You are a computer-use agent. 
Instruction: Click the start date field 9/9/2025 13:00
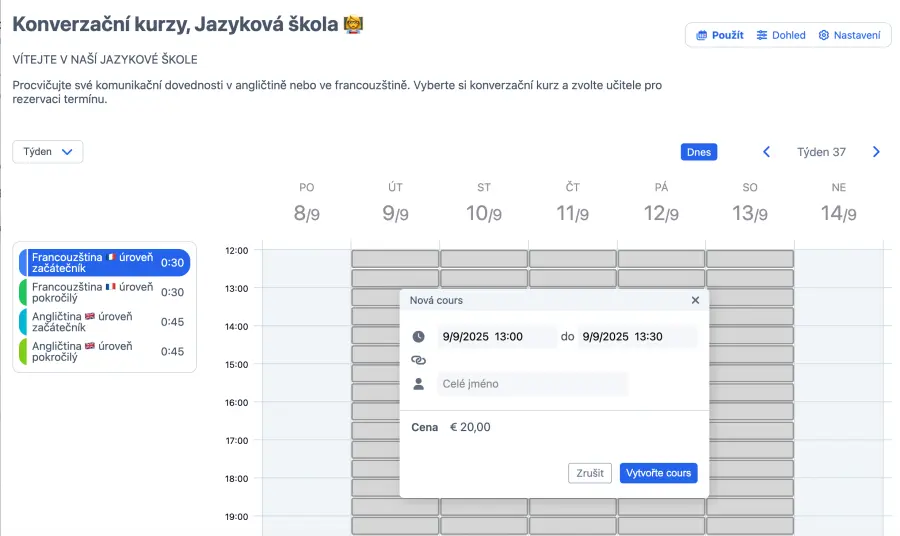click(496, 337)
